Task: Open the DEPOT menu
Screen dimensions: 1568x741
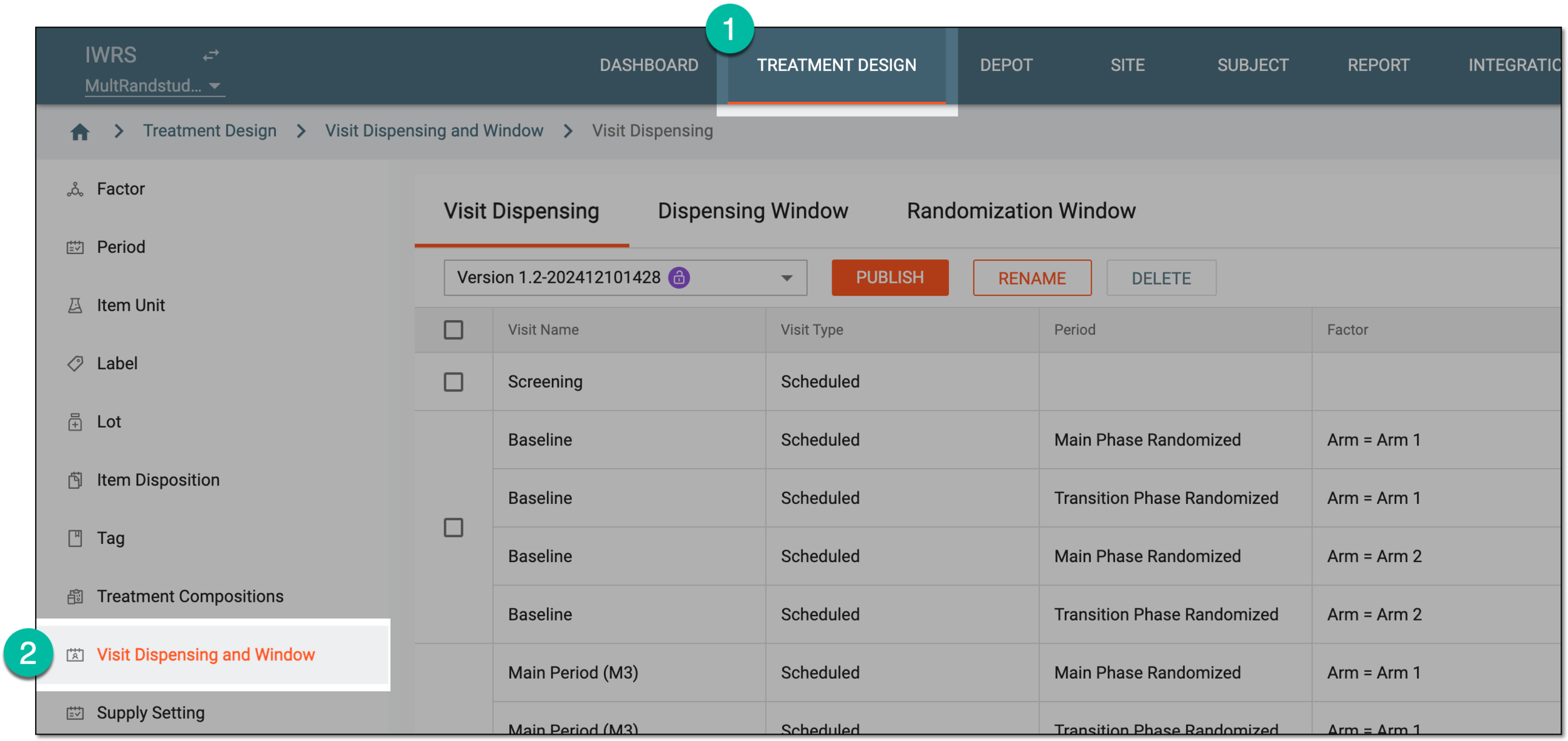Action: tap(1006, 65)
